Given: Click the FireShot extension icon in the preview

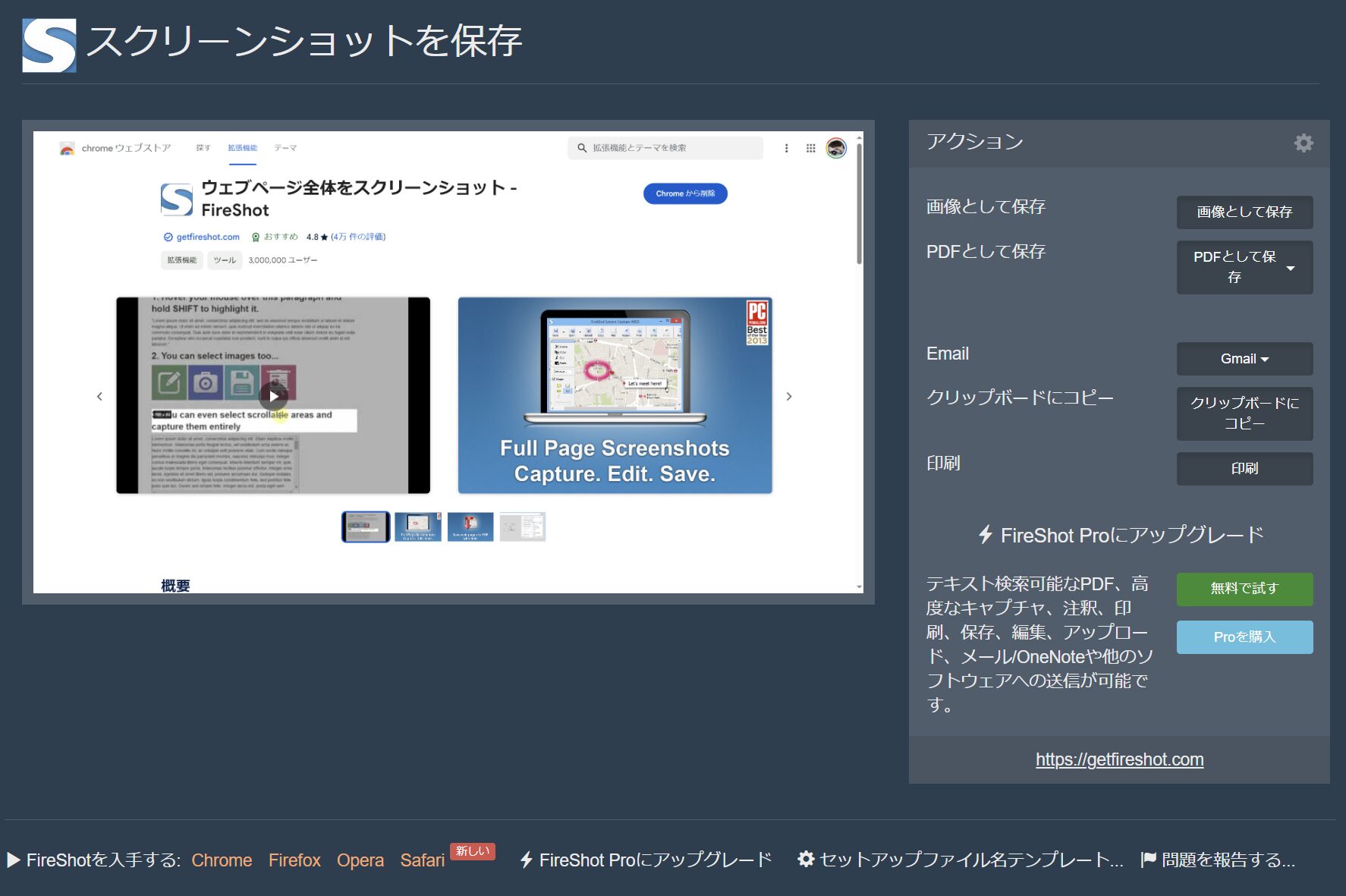Looking at the screenshot, I should [x=177, y=200].
